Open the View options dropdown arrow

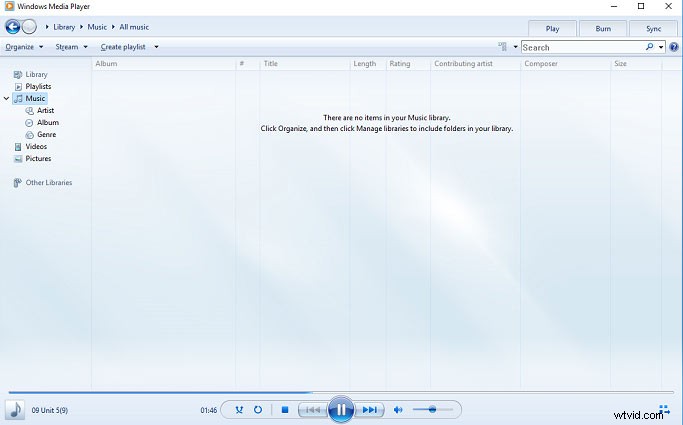tap(515, 47)
